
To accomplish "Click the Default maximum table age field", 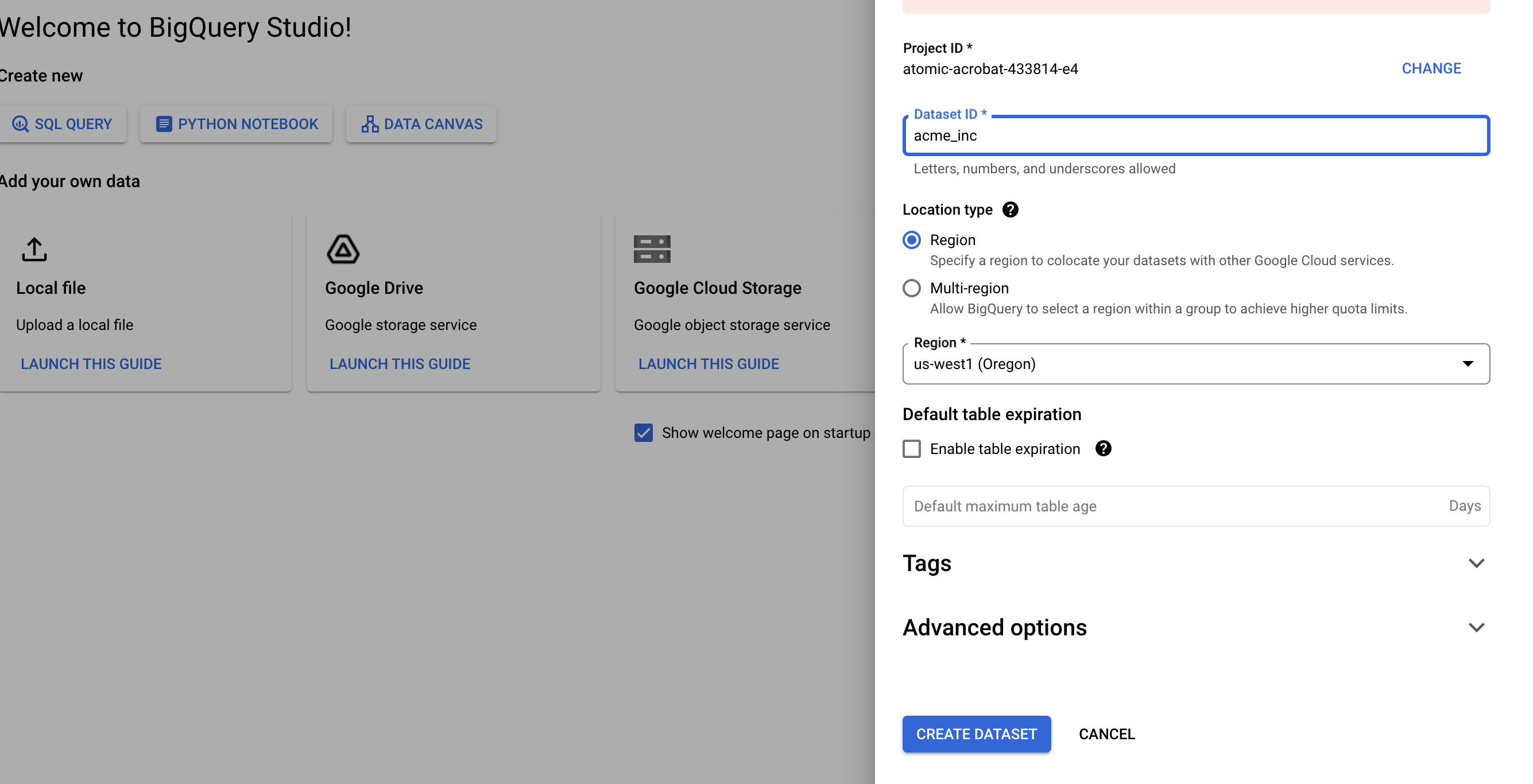I will click(1195, 506).
